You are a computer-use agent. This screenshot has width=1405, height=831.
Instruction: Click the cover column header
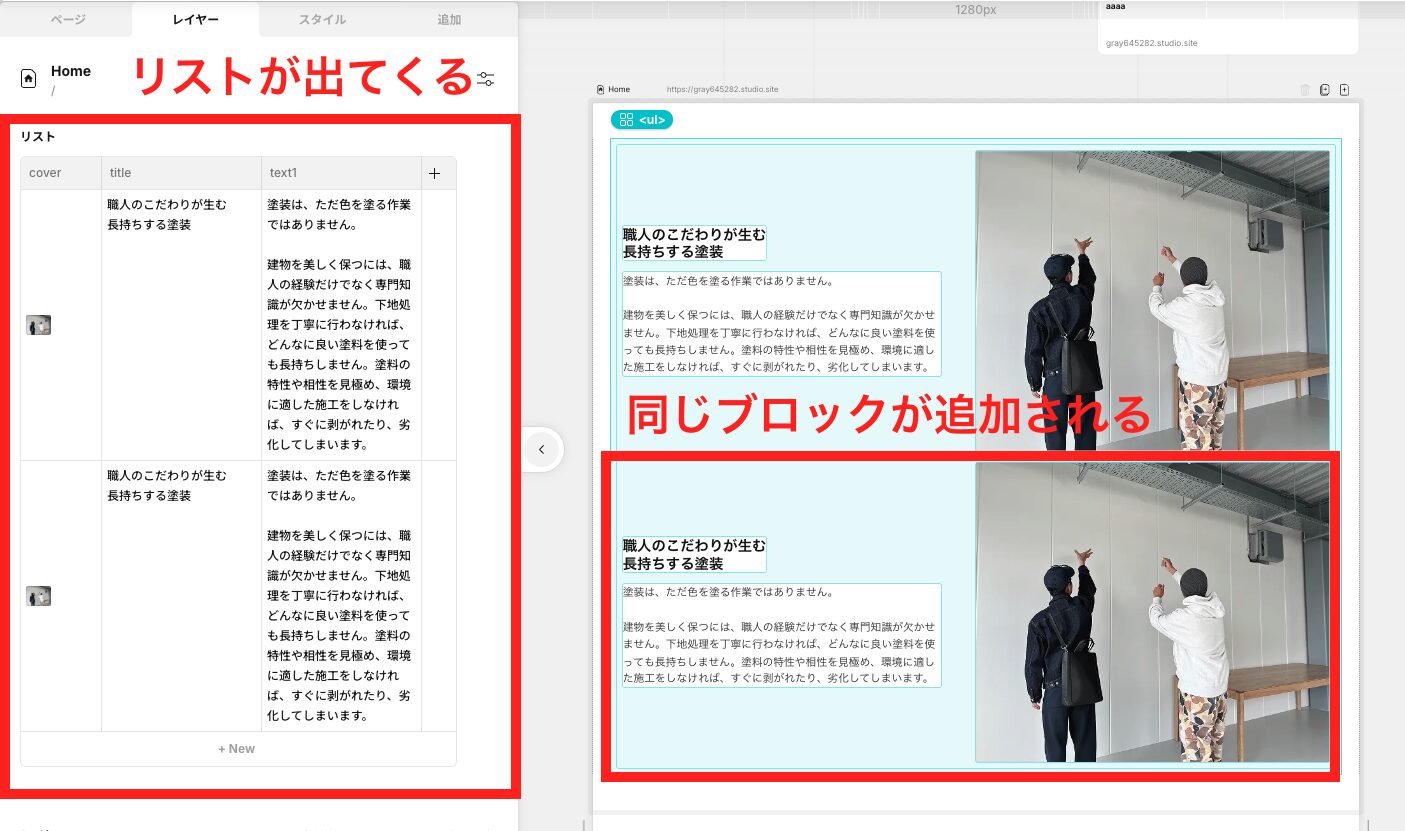click(x=45, y=172)
